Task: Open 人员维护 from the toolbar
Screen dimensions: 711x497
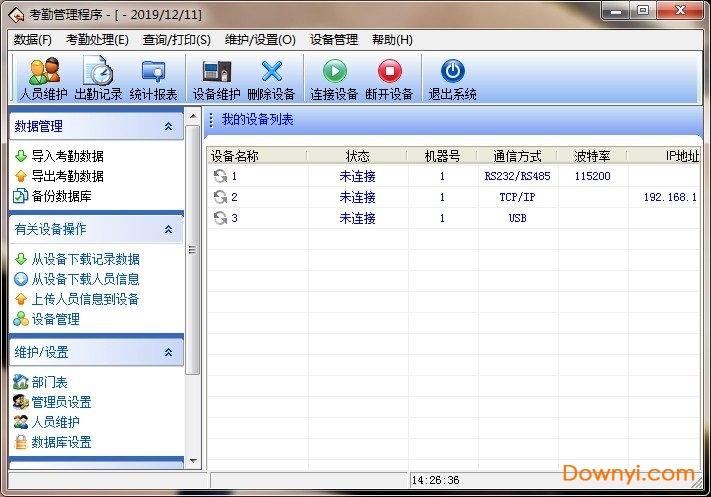Action: [44, 79]
